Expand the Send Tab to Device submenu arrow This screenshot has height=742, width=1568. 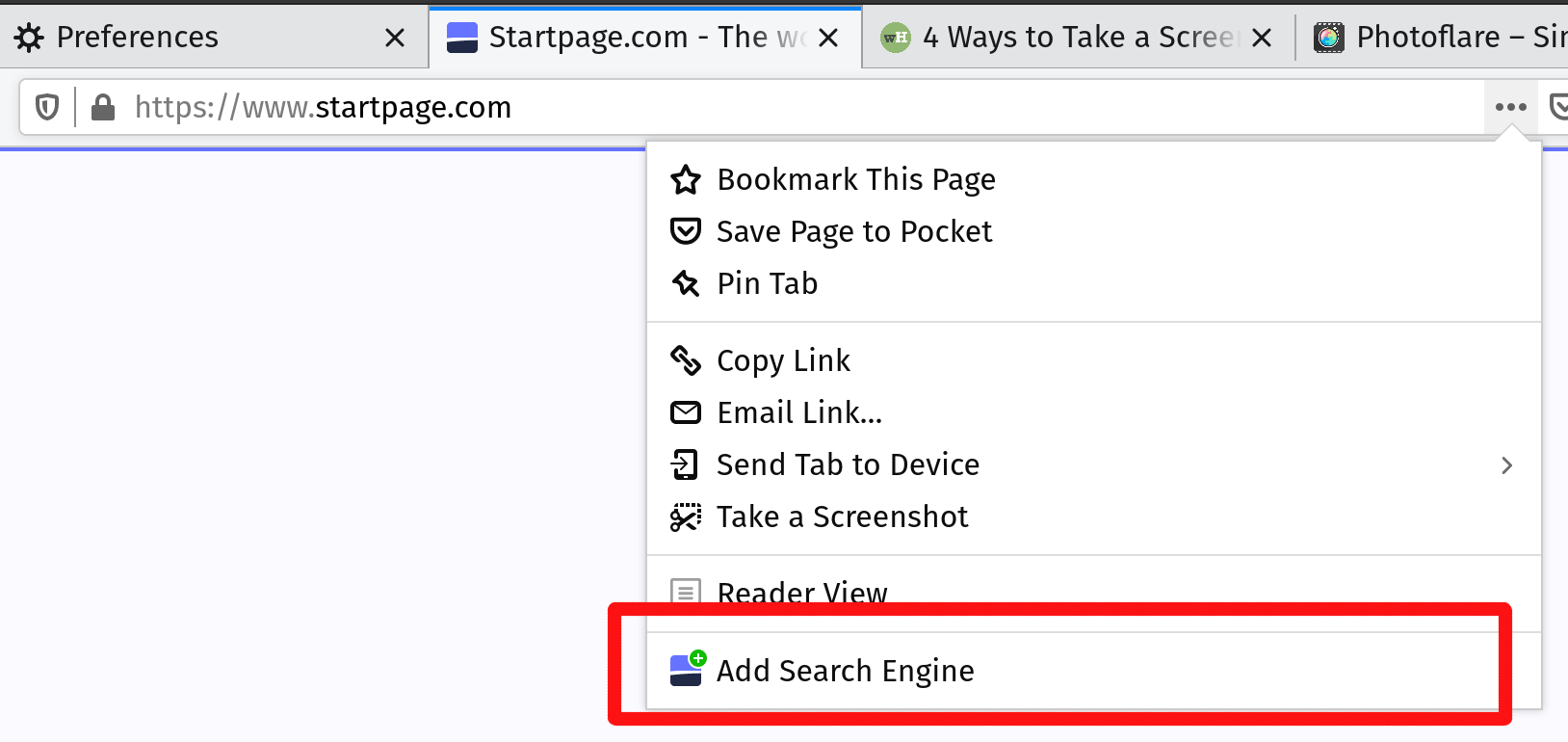[1506, 465]
